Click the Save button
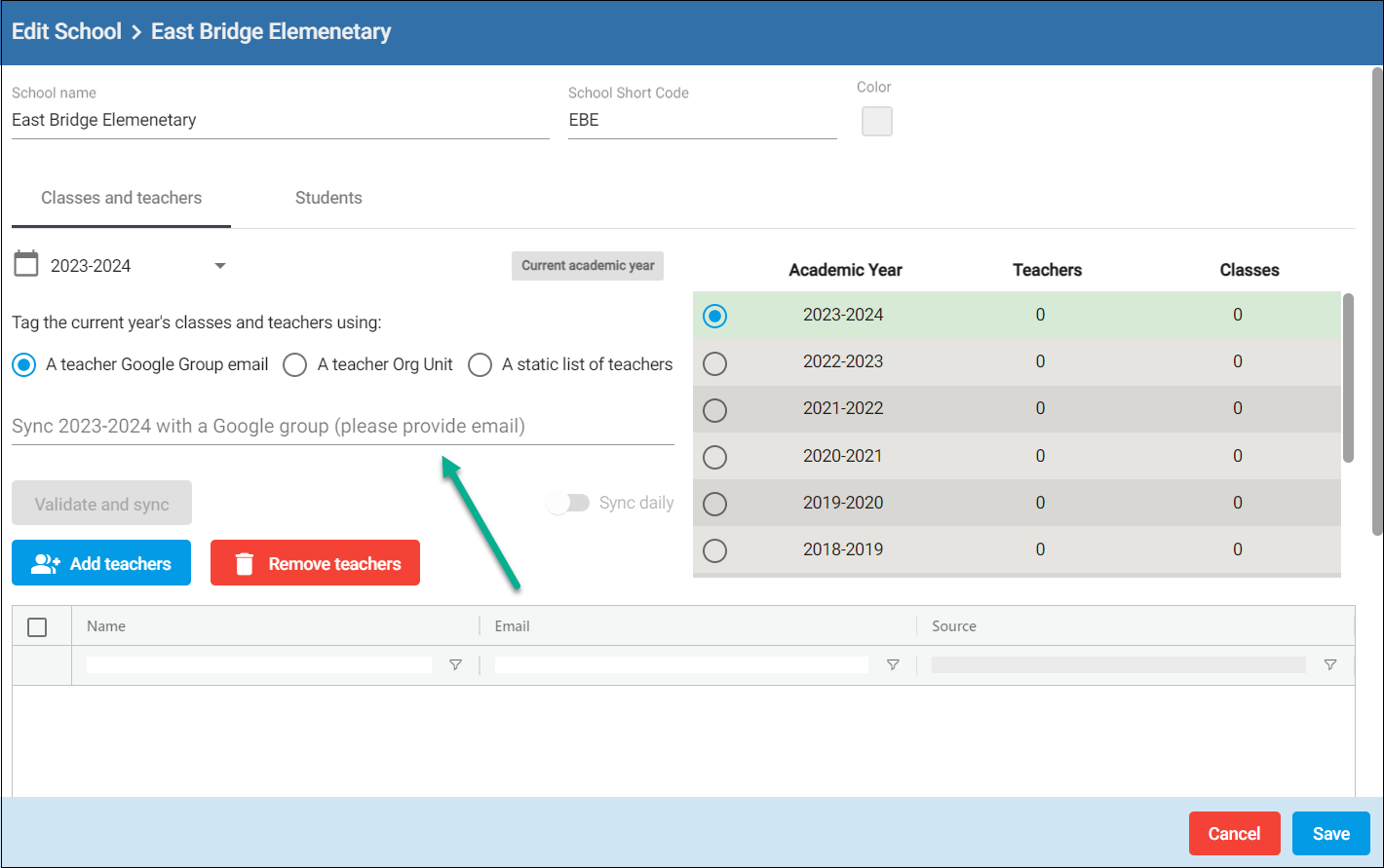The image size is (1384, 868). (1331, 834)
